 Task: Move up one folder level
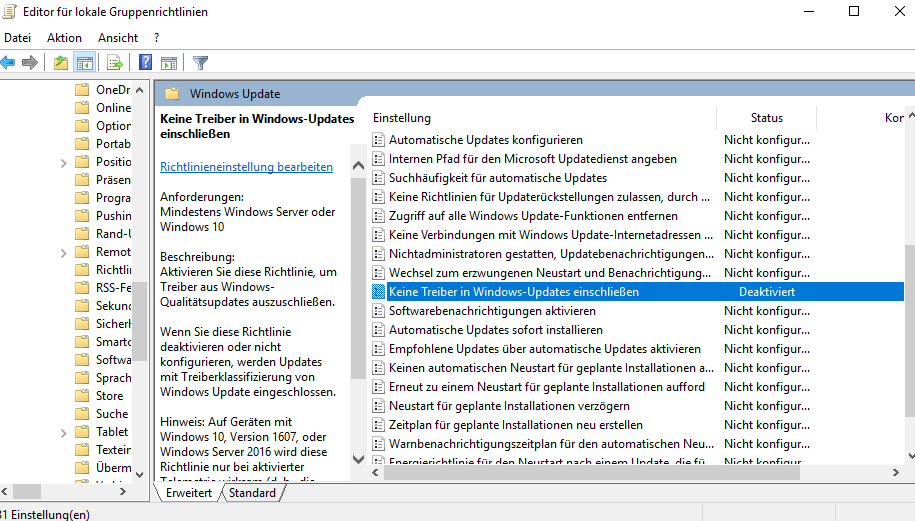click(61, 62)
